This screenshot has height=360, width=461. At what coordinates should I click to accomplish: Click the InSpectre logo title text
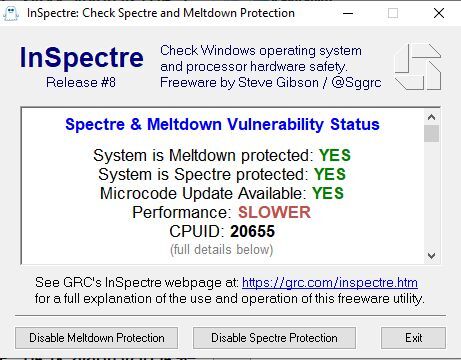(82, 57)
